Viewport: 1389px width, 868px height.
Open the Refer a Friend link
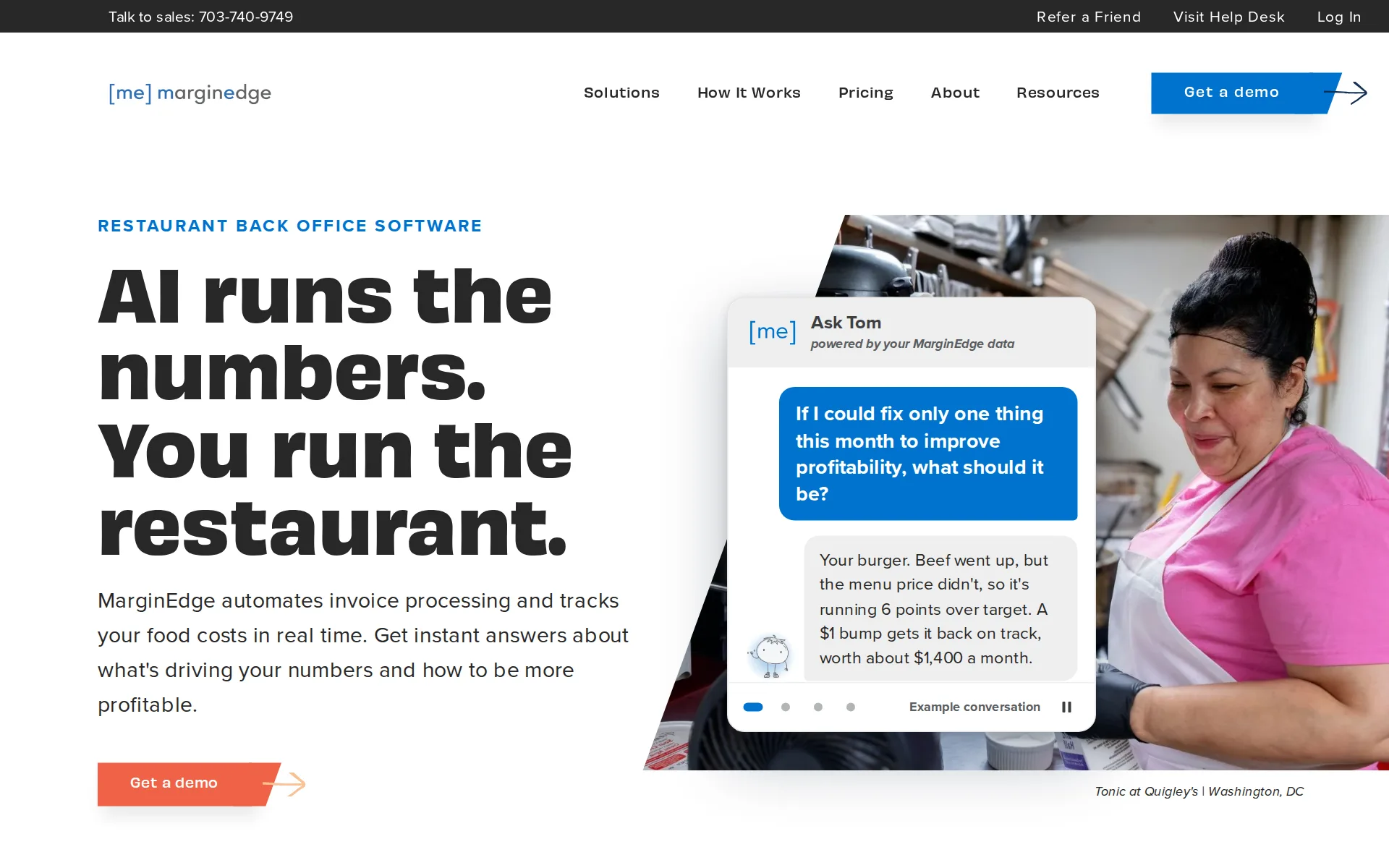(1088, 17)
